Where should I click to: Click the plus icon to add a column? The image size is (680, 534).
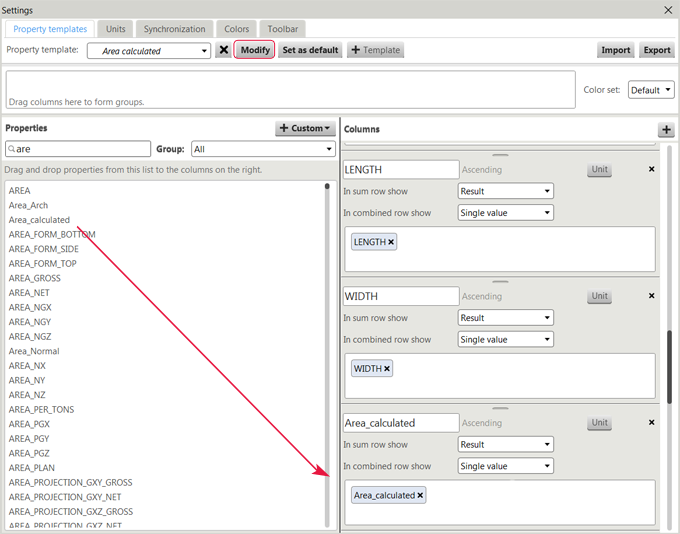tap(666, 130)
